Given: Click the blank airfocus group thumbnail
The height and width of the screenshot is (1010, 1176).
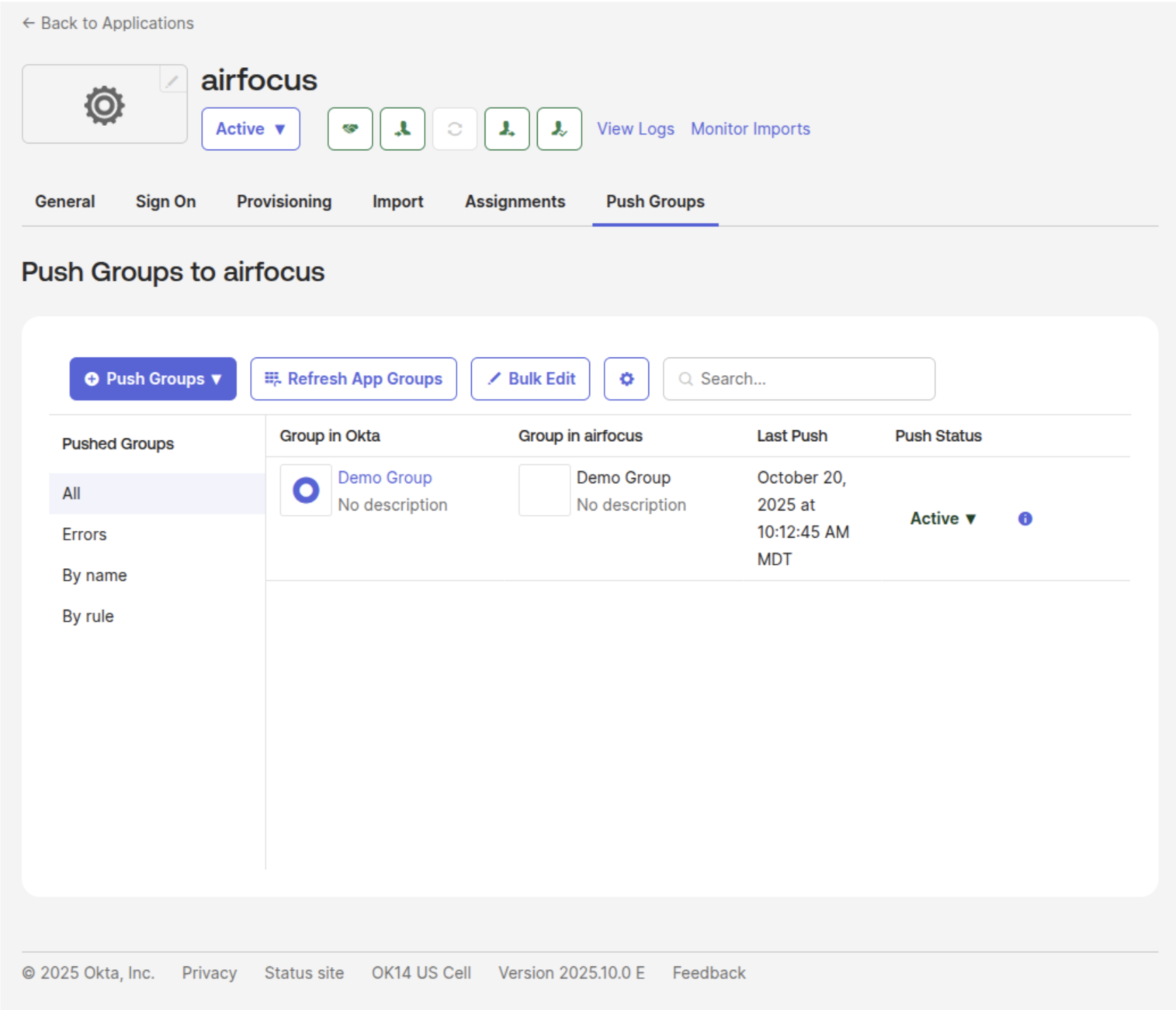Looking at the screenshot, I should pyautogui.click(x=544, y=490).
